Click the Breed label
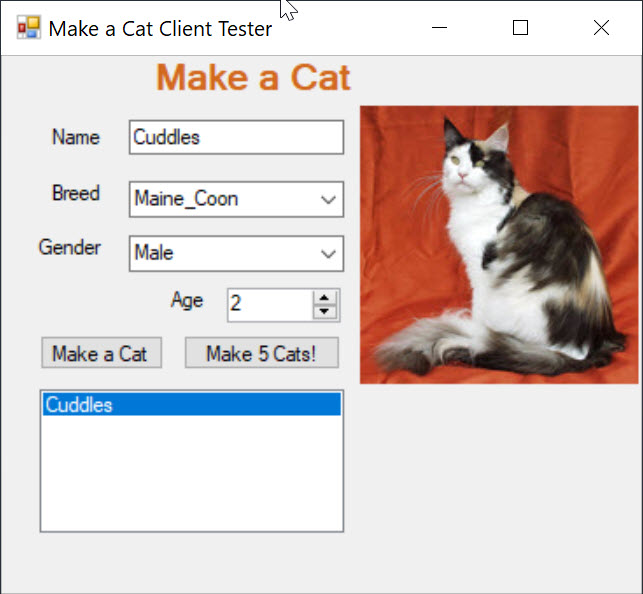Viewport: 643px width, 594px height. pyautogui.click(x=76, y=193)
